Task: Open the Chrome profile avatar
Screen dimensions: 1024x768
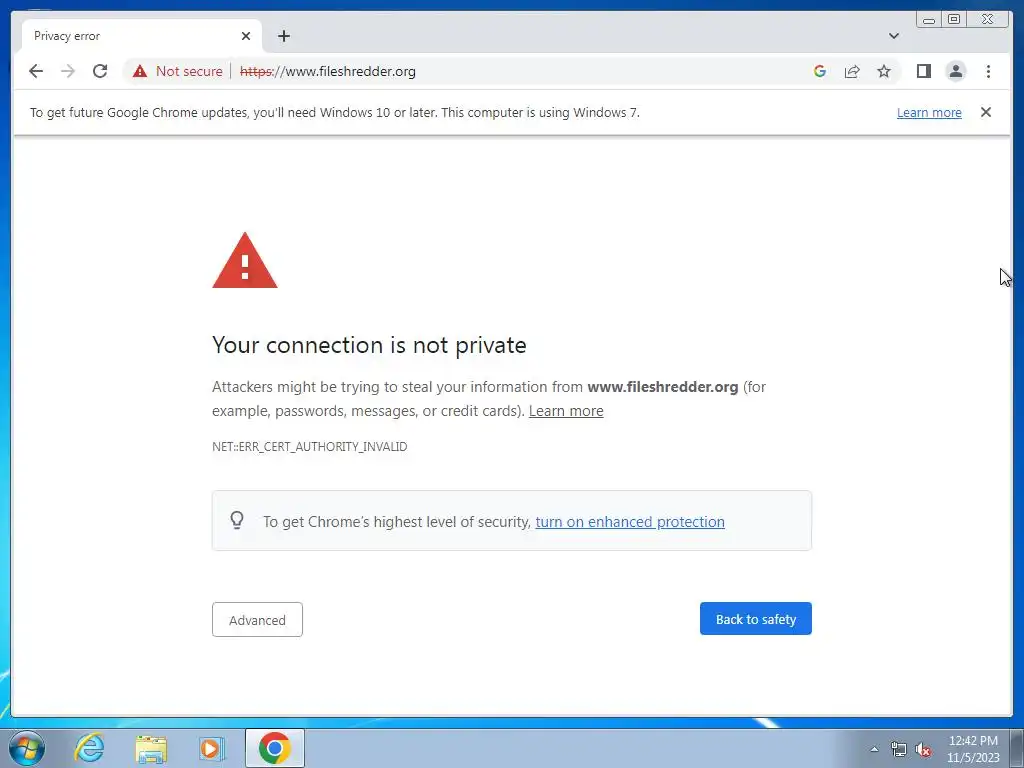Action: (x=955, y=71)
